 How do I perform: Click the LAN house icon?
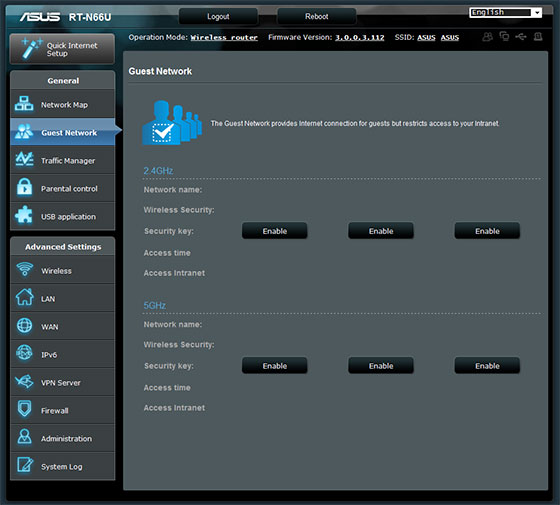point(24,298)
